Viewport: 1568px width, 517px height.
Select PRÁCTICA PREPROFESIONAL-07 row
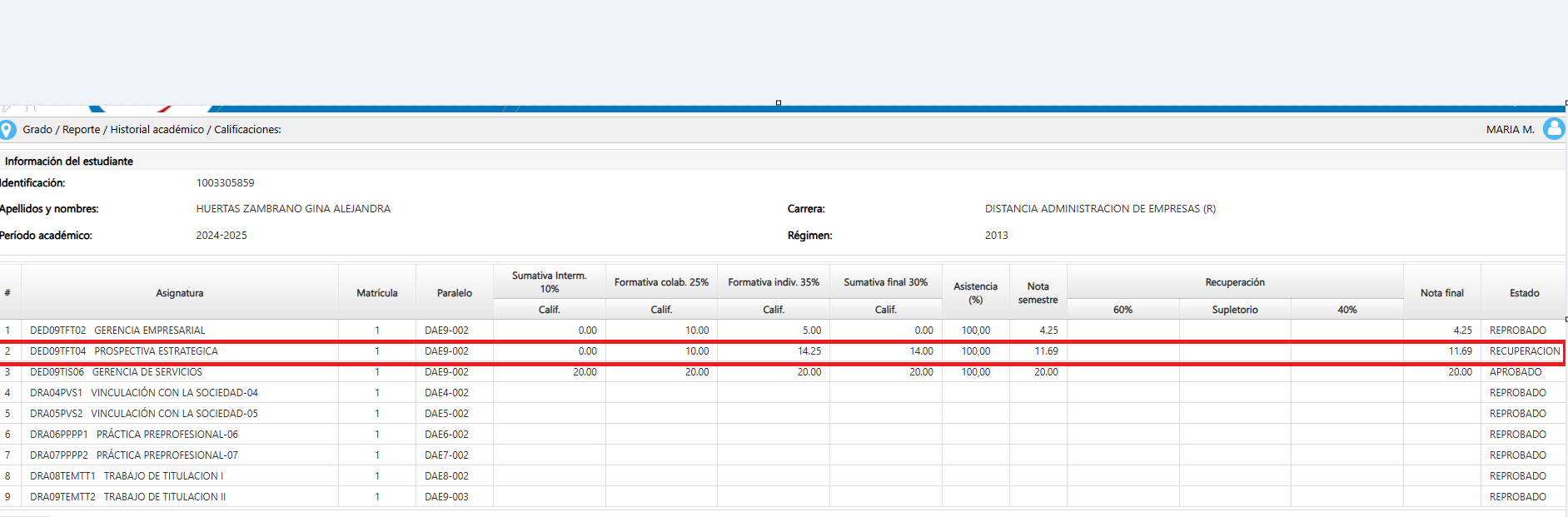click(784, 455)
